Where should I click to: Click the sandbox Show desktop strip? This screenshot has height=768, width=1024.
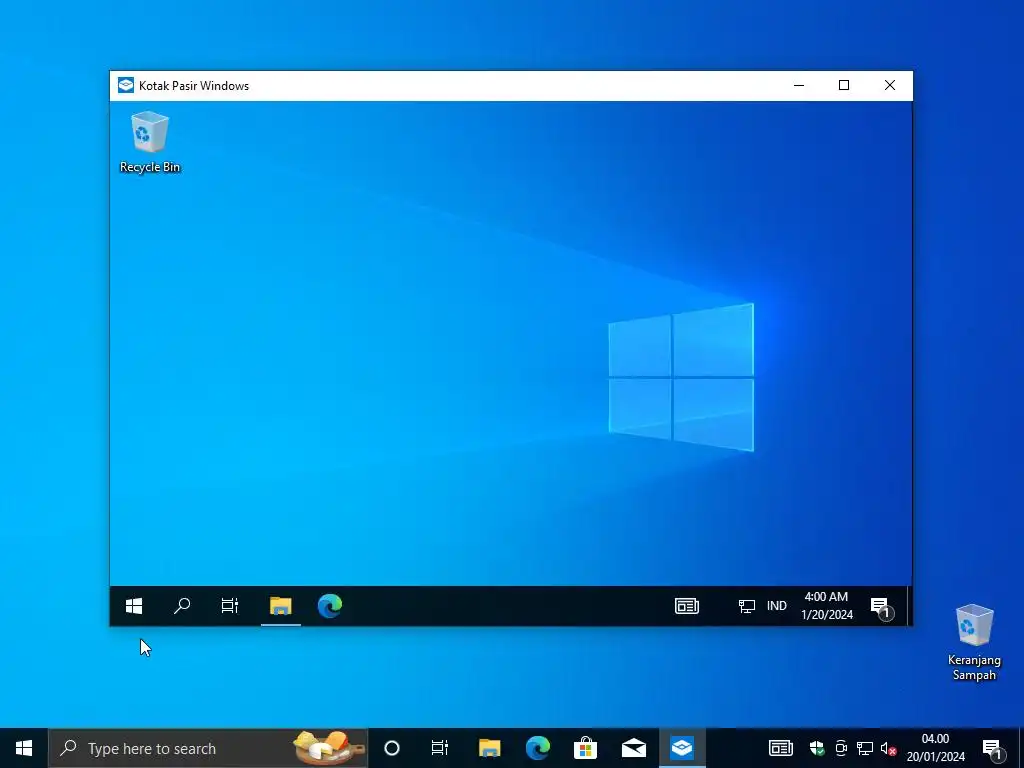click(908, 606)
